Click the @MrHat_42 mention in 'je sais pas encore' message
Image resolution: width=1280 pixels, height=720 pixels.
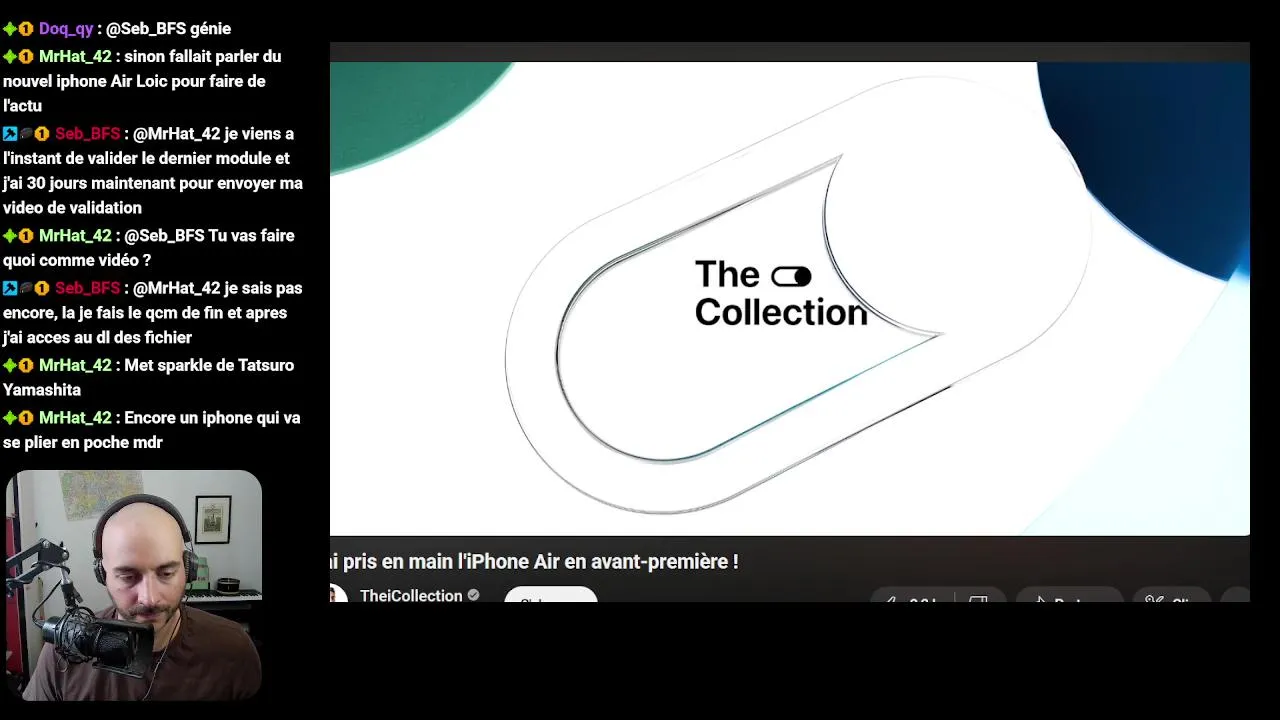tap(176, 288)
